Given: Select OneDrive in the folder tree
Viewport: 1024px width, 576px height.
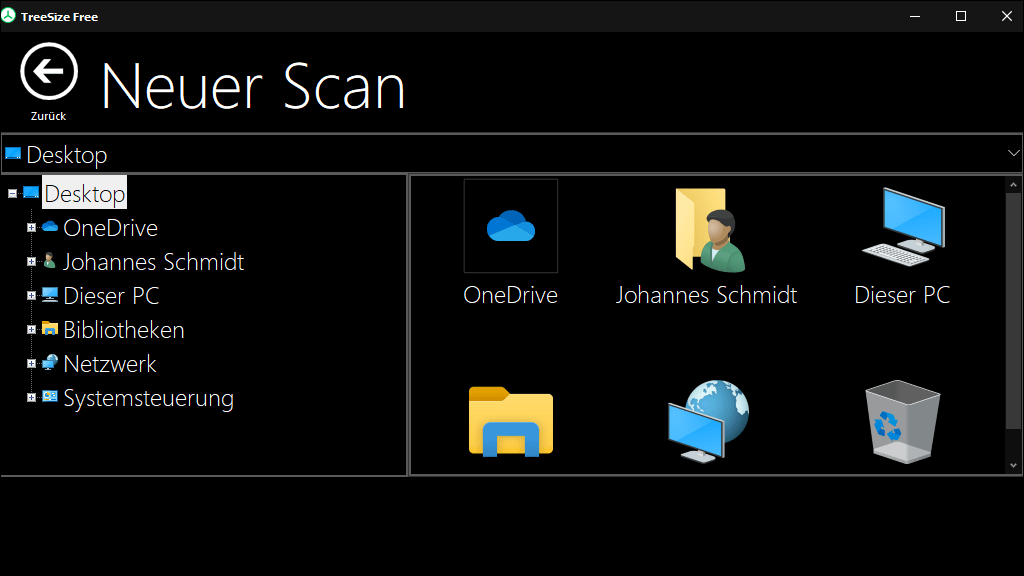Looking at the screenshot, I should tap(110, 228).
